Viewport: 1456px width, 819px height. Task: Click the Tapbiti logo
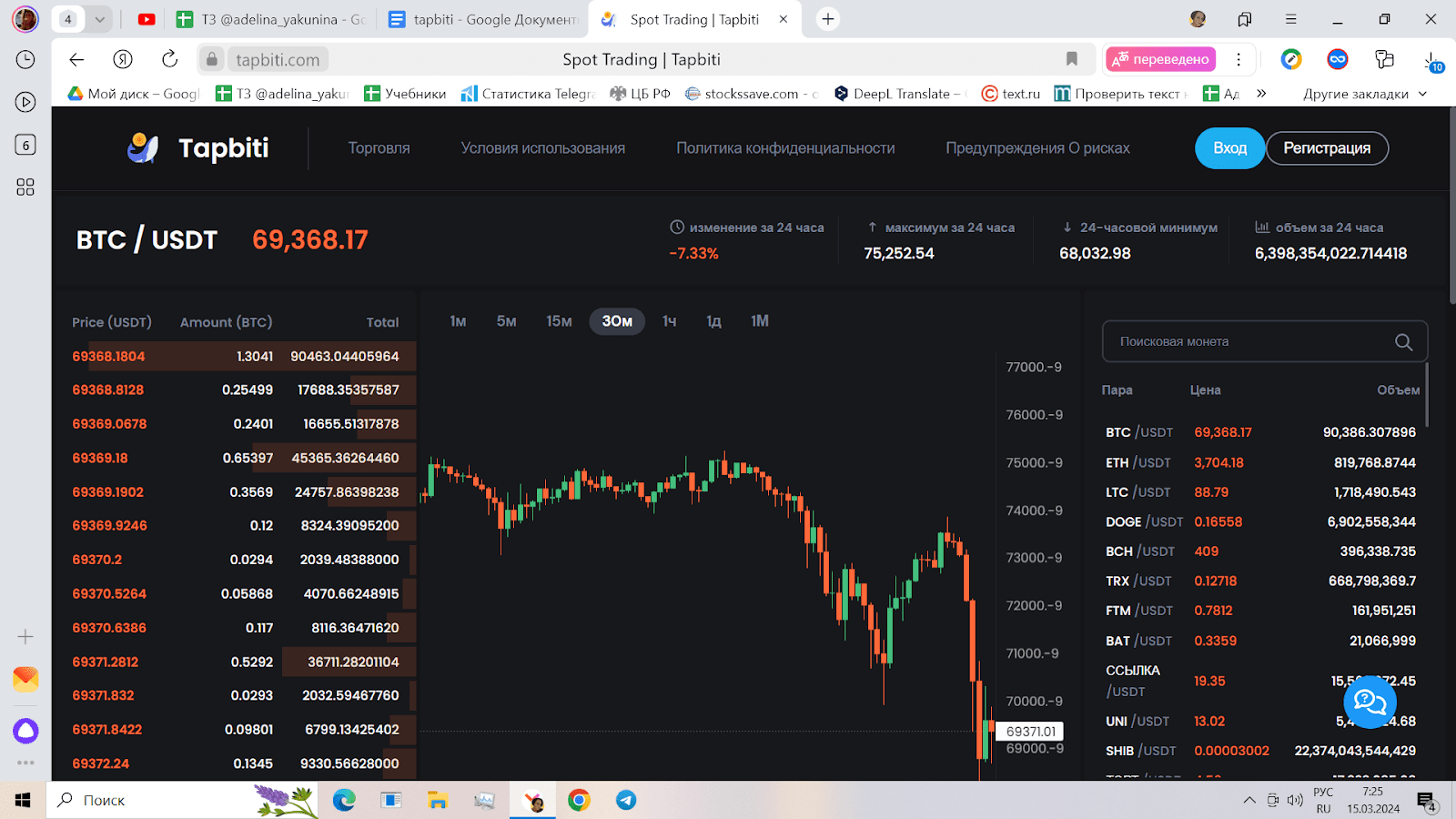click(x=197, y=147)
